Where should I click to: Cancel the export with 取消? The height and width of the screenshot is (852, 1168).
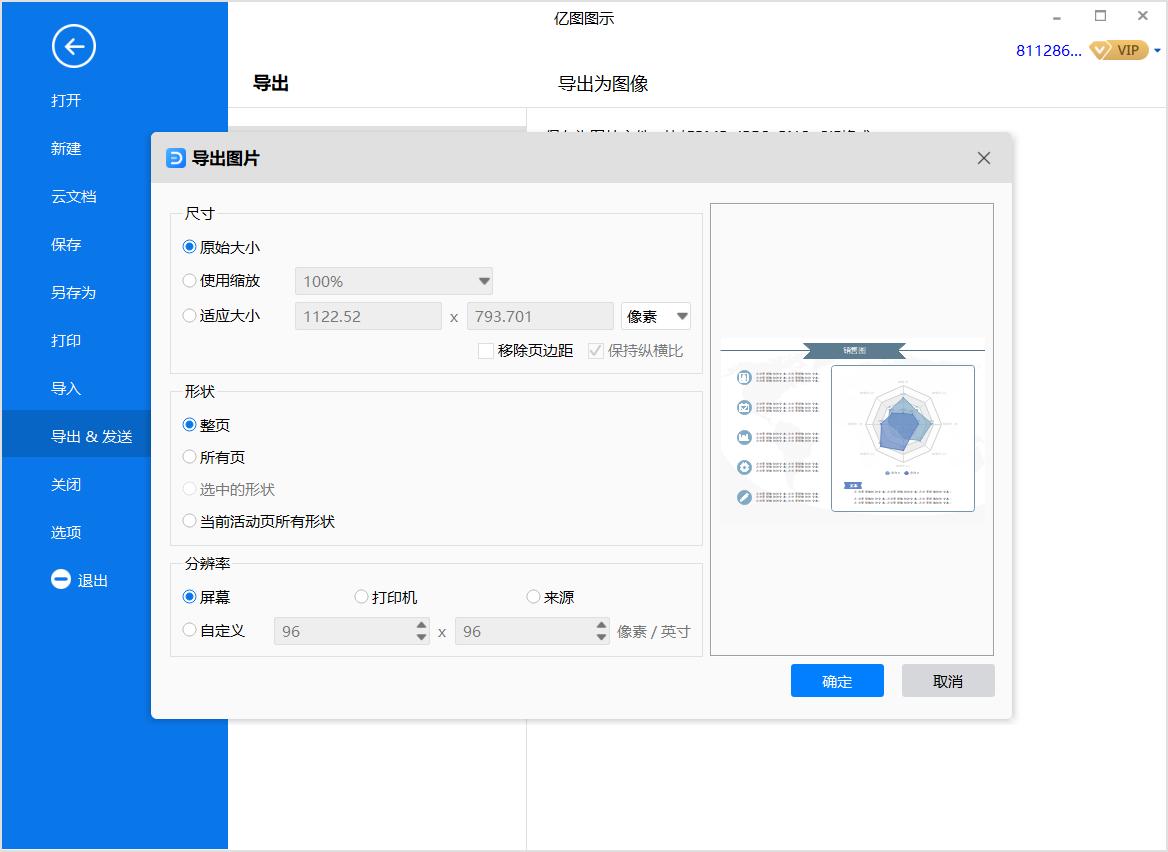pyautogui.click(x=947, y=680)
